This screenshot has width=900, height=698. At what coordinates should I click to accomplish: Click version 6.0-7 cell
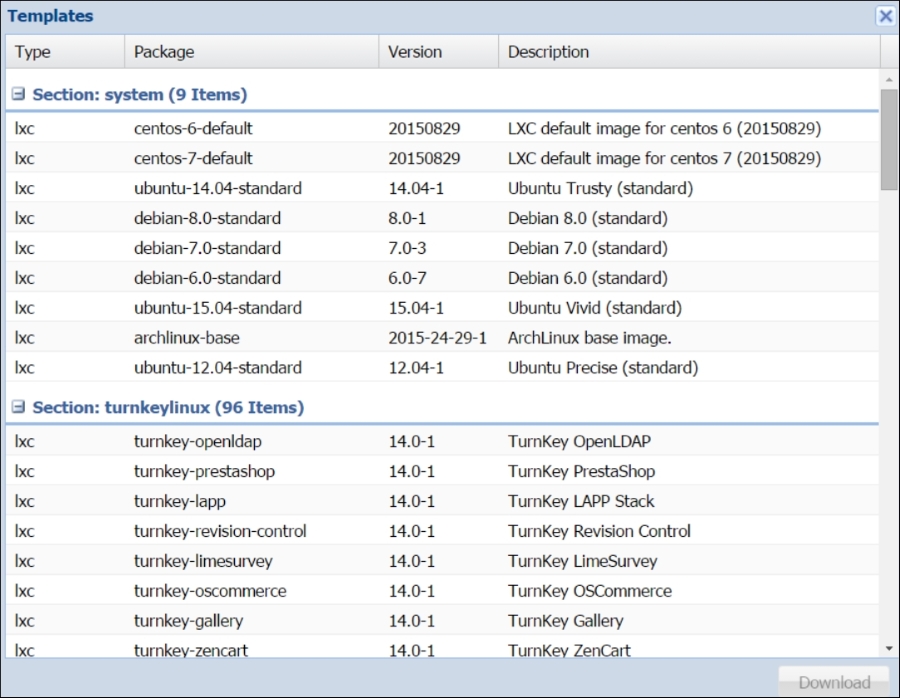click(x=407, y=278)
